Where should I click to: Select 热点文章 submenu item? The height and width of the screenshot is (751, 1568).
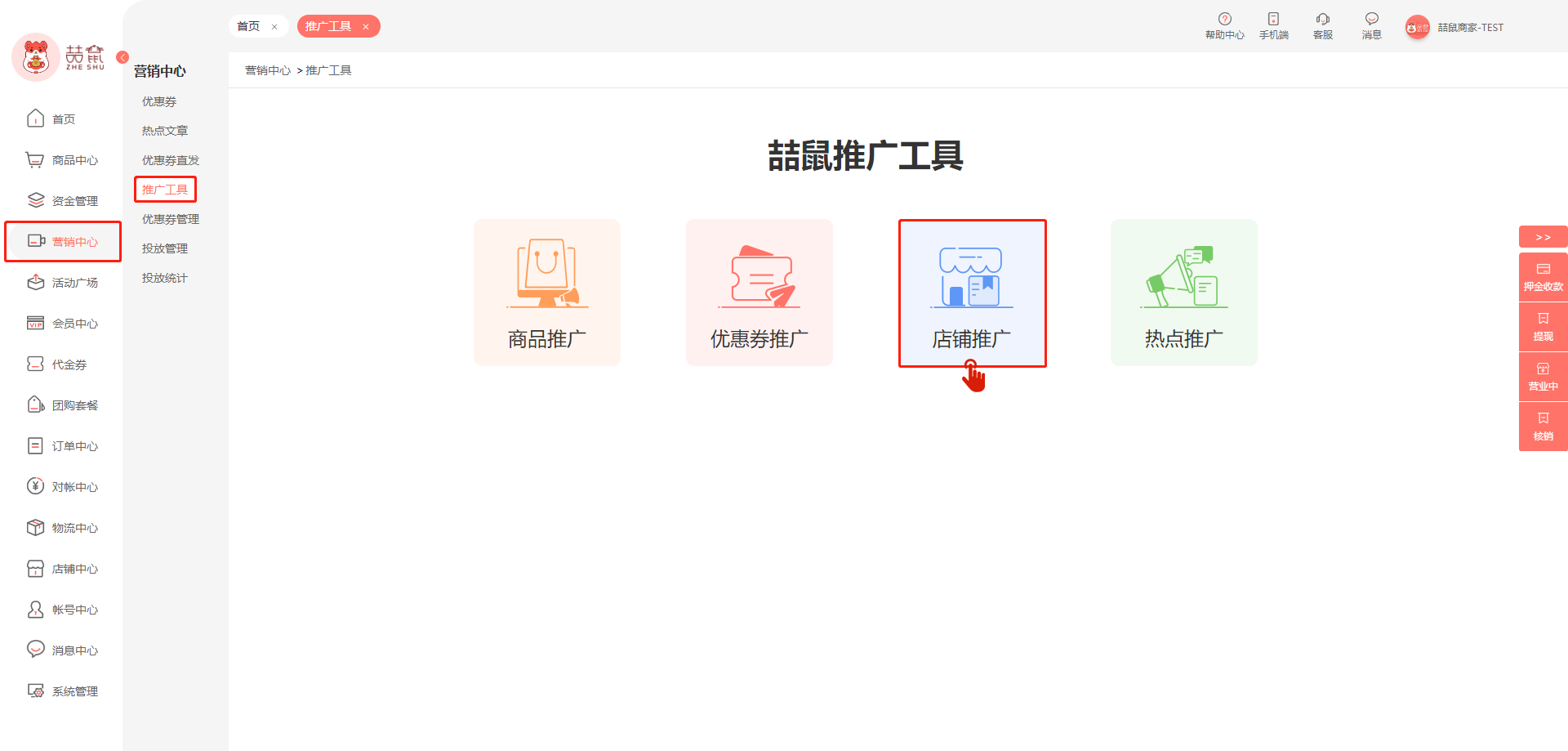(165, 131)
